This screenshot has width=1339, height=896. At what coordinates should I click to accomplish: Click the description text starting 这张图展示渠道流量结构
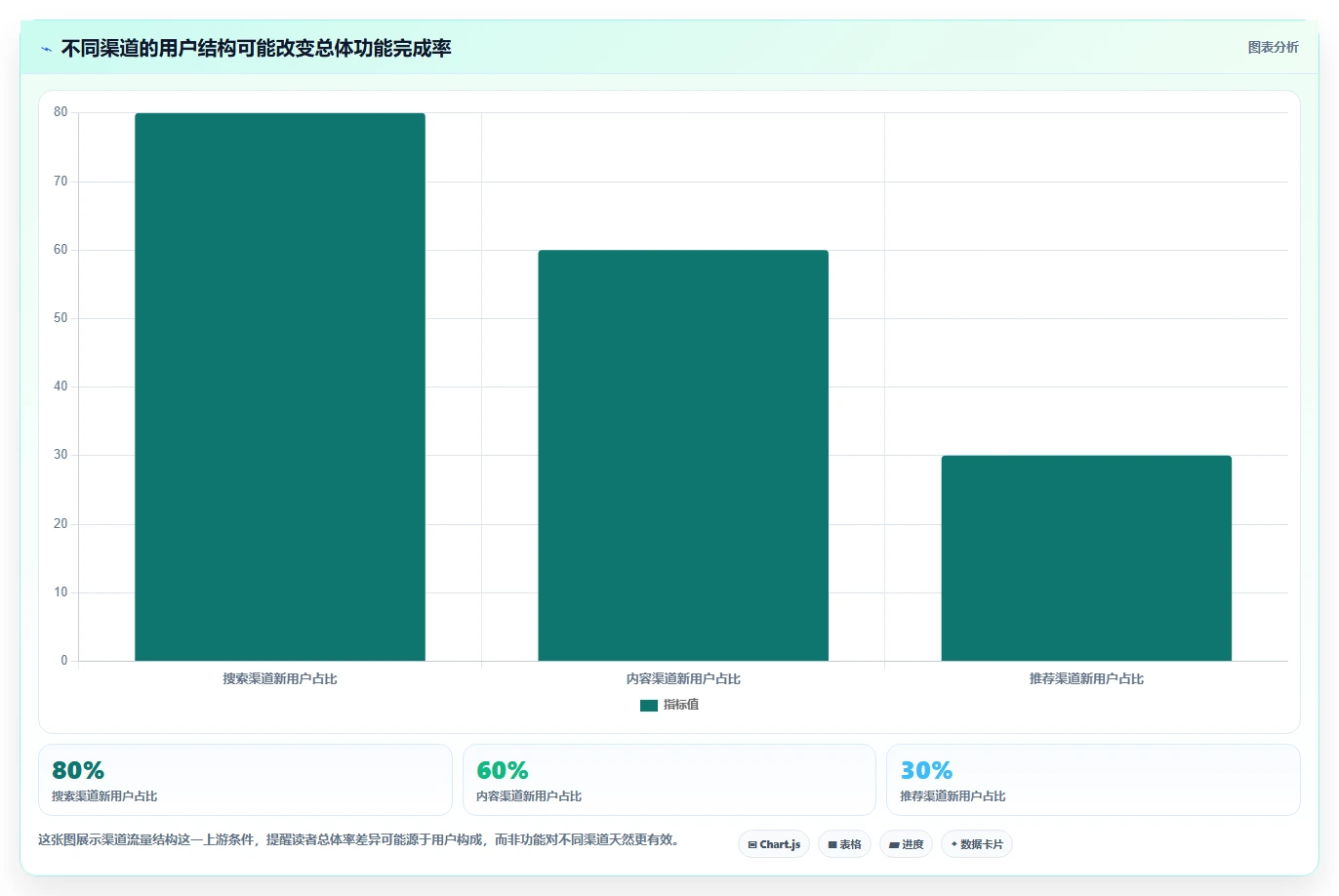tap(360, 839)
